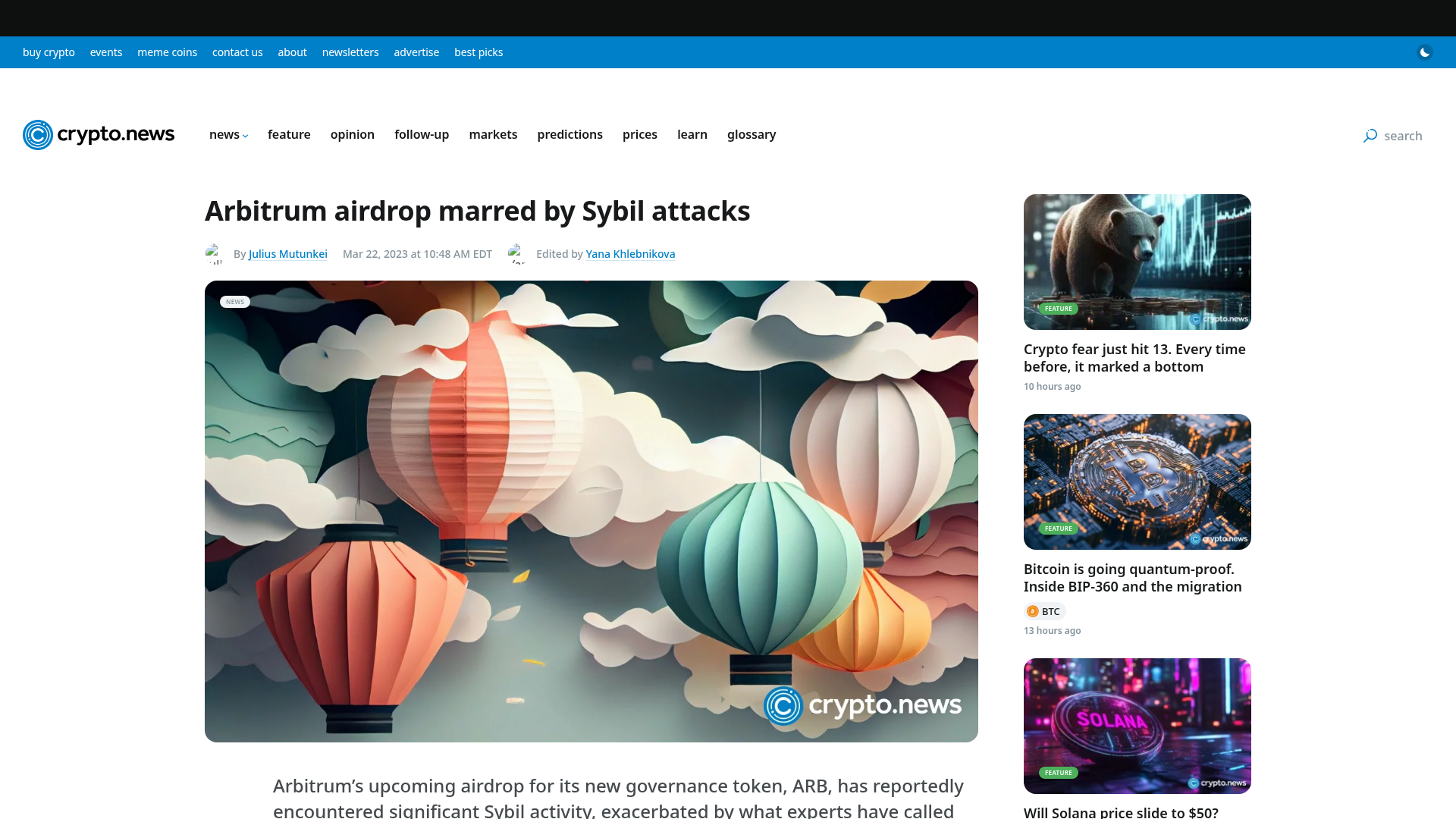Open 'Will Solana price slide to $50?' headline

(1121, 812)
